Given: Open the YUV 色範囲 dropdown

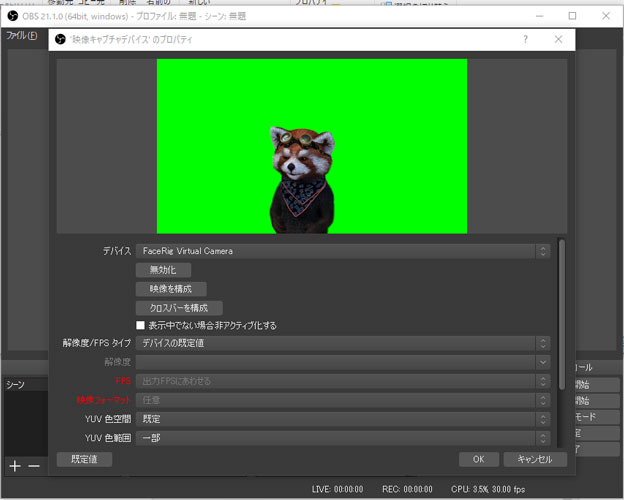Looking at the screenshot, I should pyautogui.click(x=343, y=438).
